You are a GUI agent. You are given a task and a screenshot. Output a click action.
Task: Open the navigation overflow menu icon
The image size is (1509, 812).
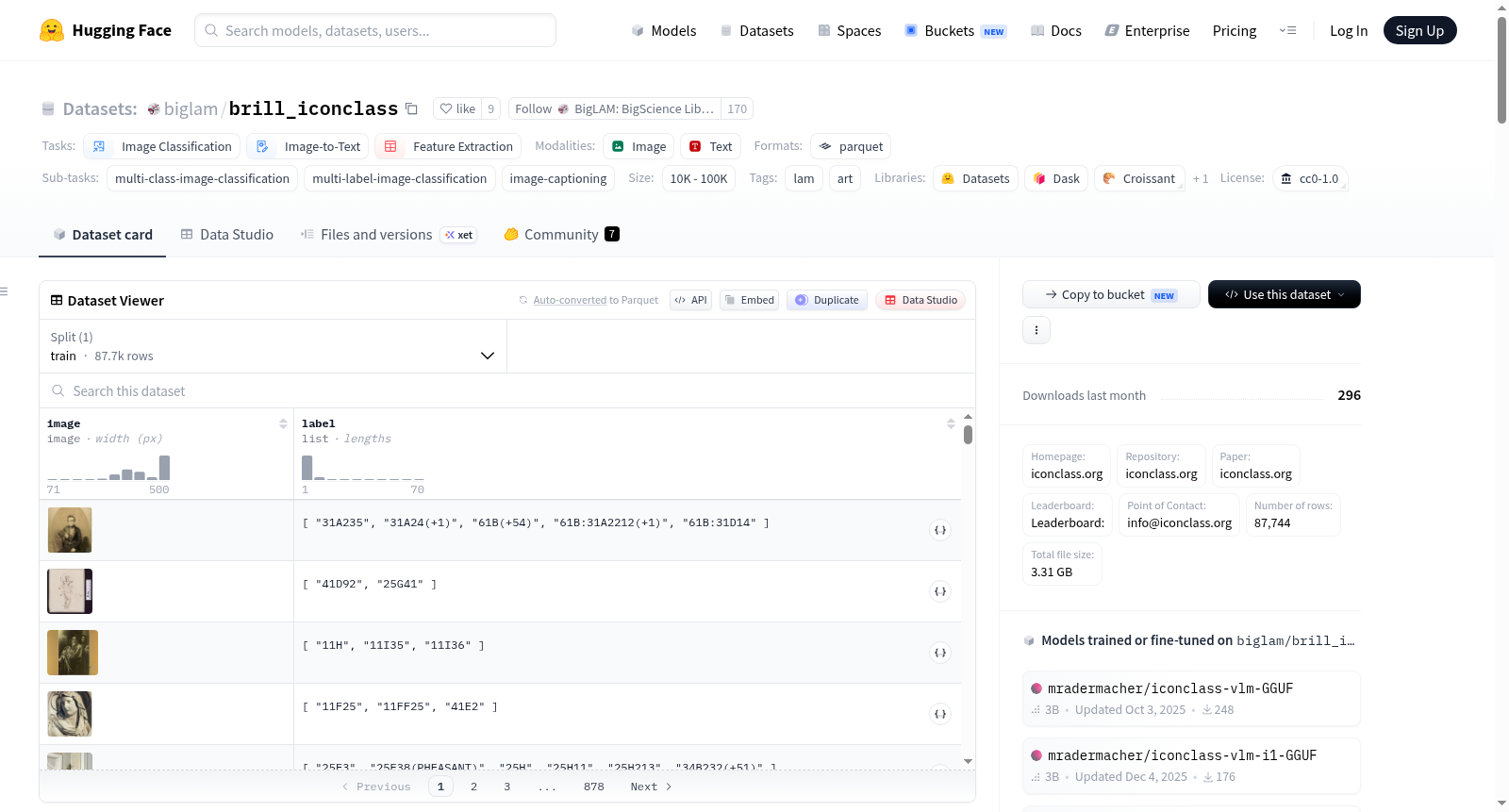(1287, 30)
